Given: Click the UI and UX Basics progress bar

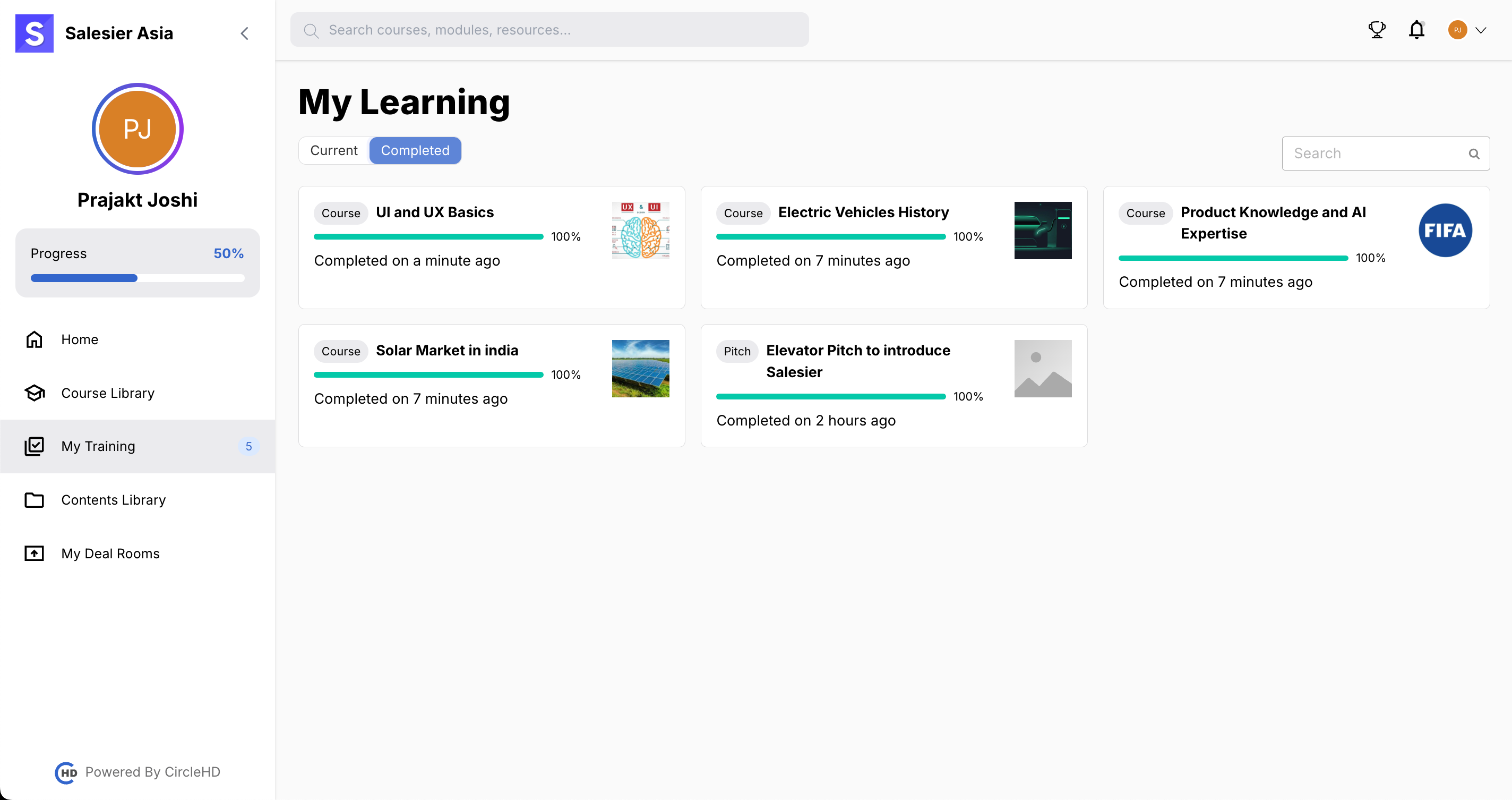Looking at the screenshot, I should [x=428, y=237].
